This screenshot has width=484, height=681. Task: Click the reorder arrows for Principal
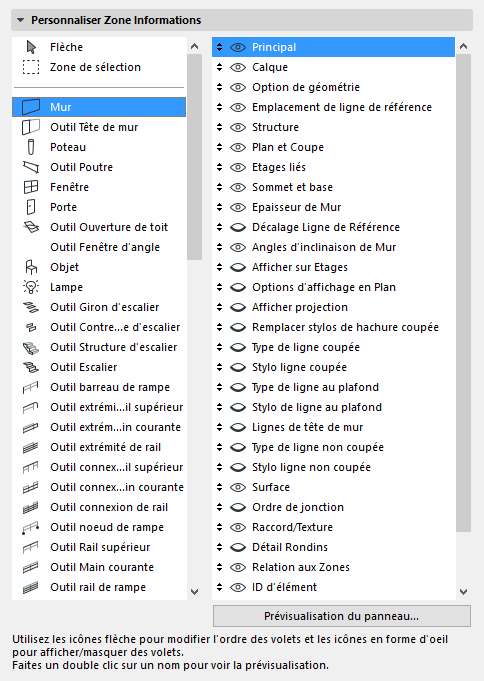[x=219, y=47]
